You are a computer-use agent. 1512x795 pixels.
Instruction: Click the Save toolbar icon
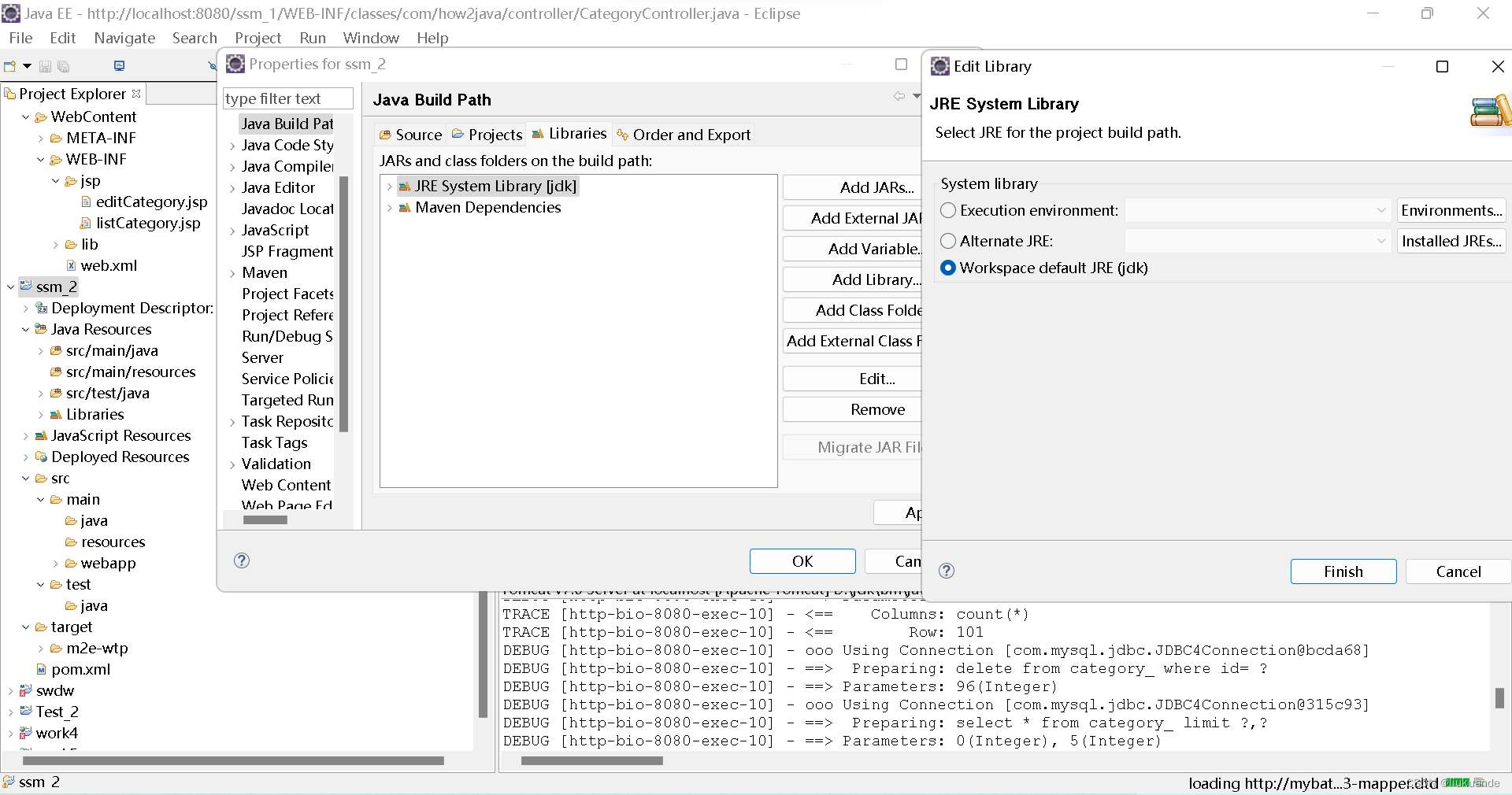pos(45,67)
